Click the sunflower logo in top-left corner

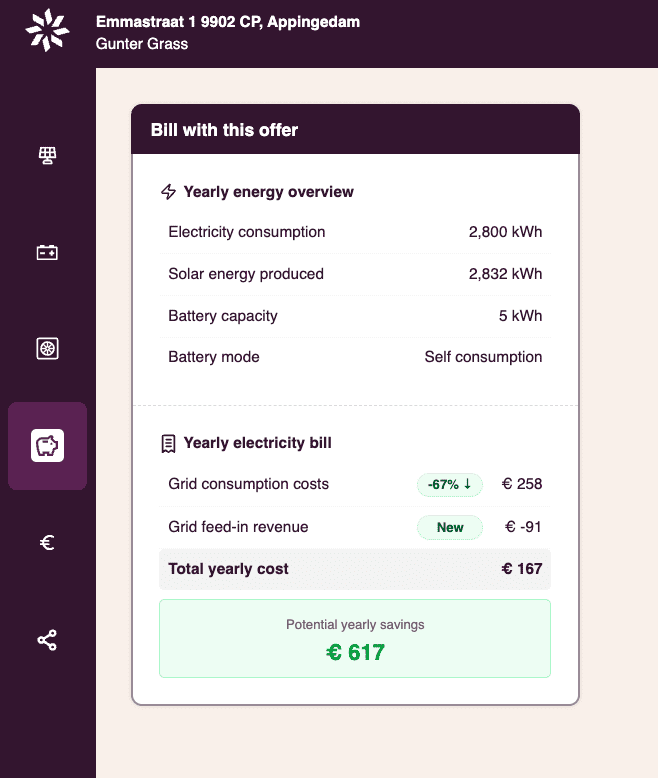47,30
